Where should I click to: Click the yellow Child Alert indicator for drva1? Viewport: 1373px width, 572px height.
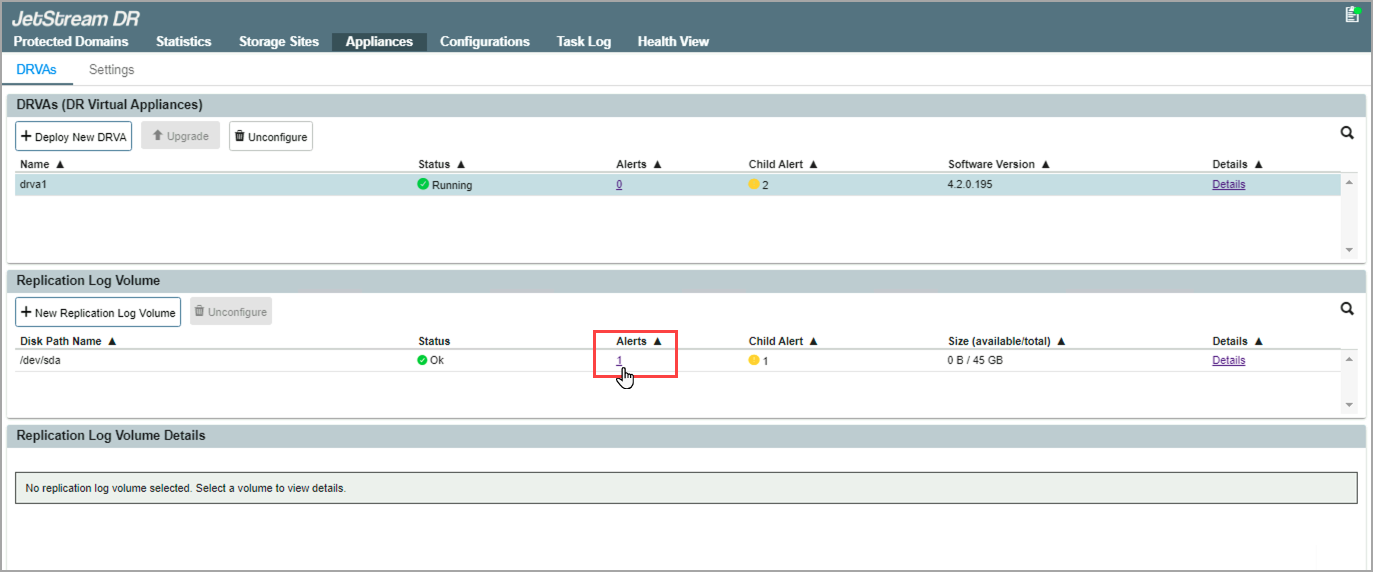[x=754, y=185]
